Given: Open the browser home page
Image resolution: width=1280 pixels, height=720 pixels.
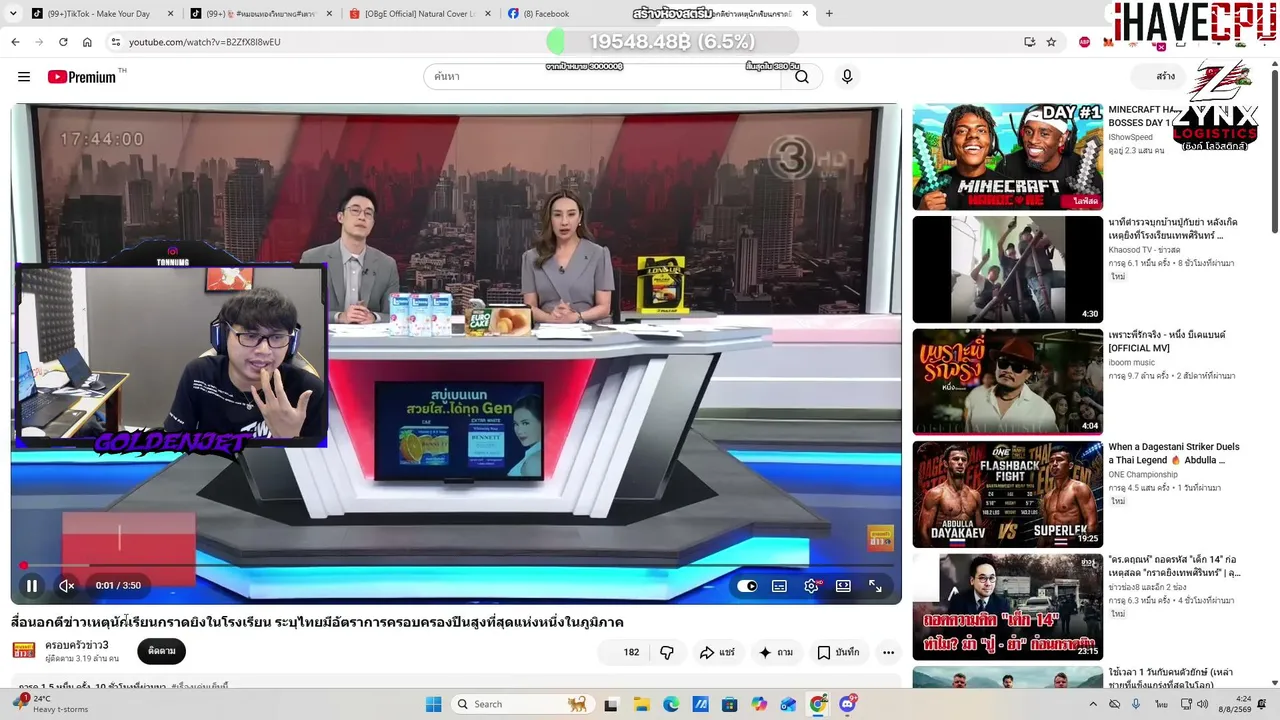Looking at the screenshot, I should pyautogui.click(x=87, y=42).
